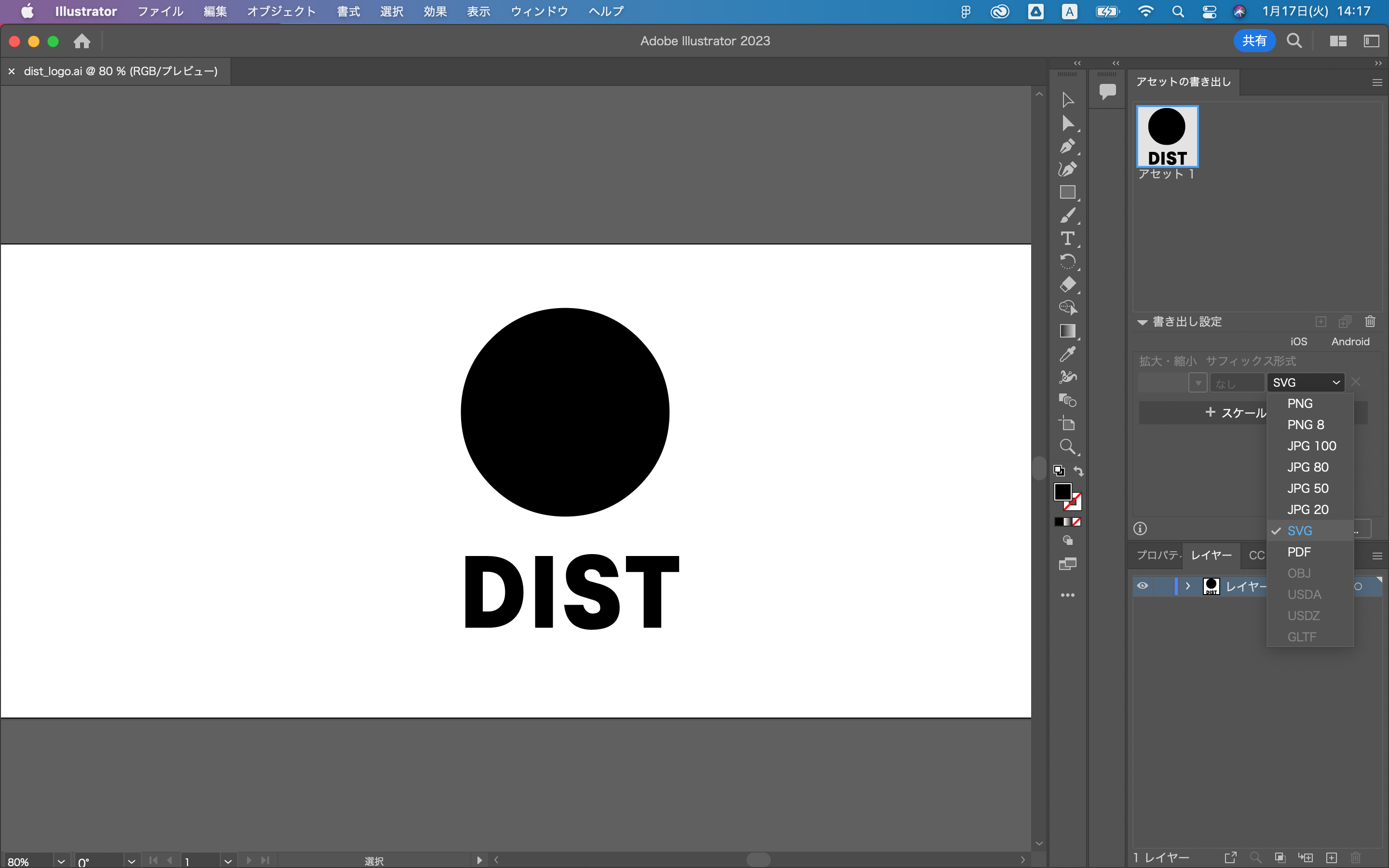Open the SVG format dropdown
The height and width of the screenshot is (868, 1389).
point(1306,382)
